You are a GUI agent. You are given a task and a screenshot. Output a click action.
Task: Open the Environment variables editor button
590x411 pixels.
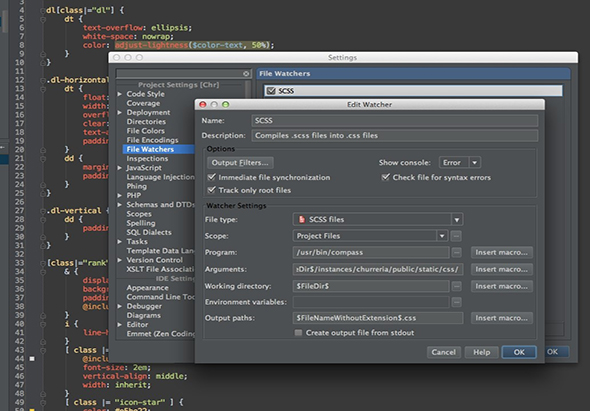click(x=456, y=302)
